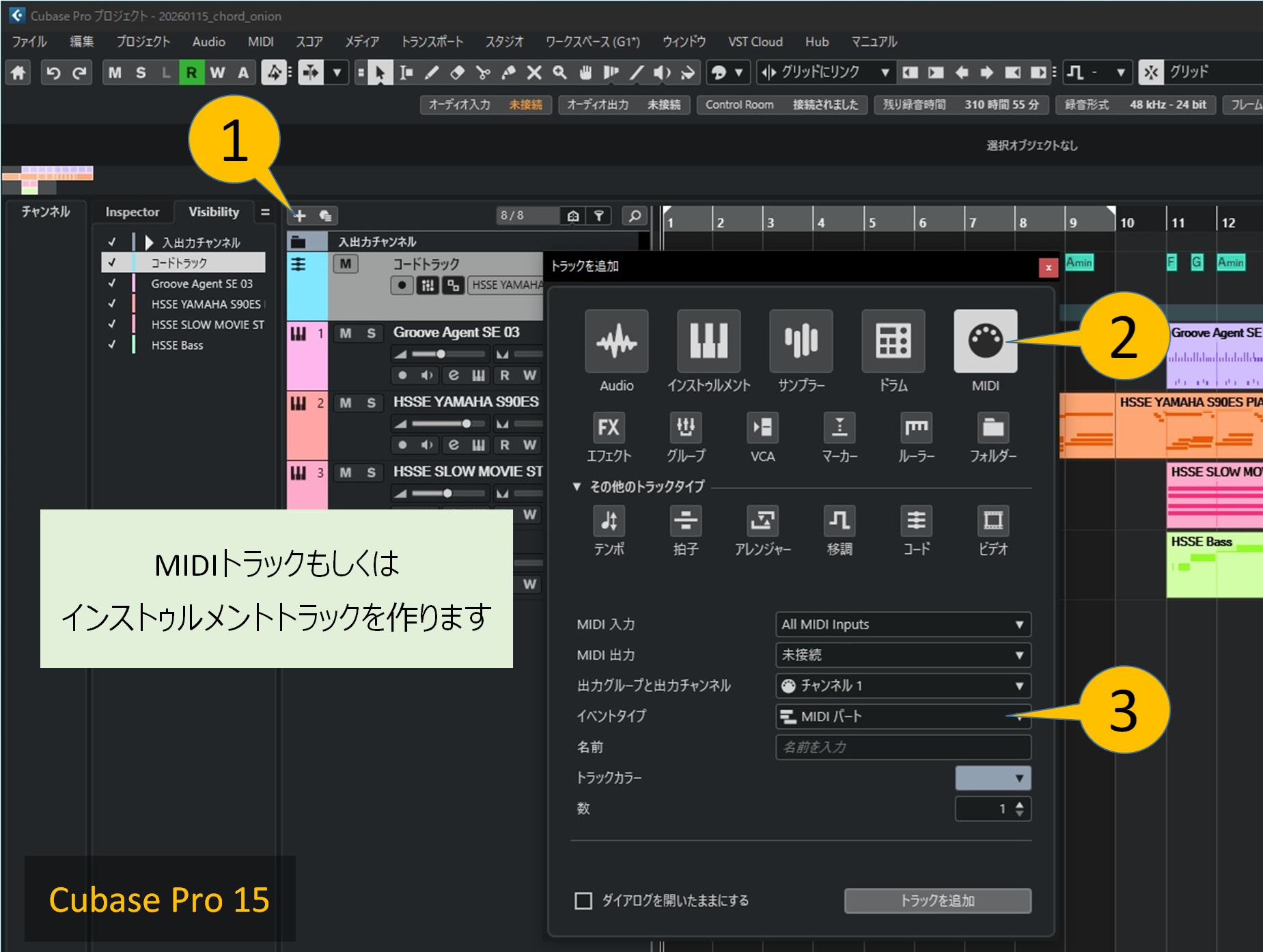
Task: Select the テンポ track type icon
Action: pos(609,521)
